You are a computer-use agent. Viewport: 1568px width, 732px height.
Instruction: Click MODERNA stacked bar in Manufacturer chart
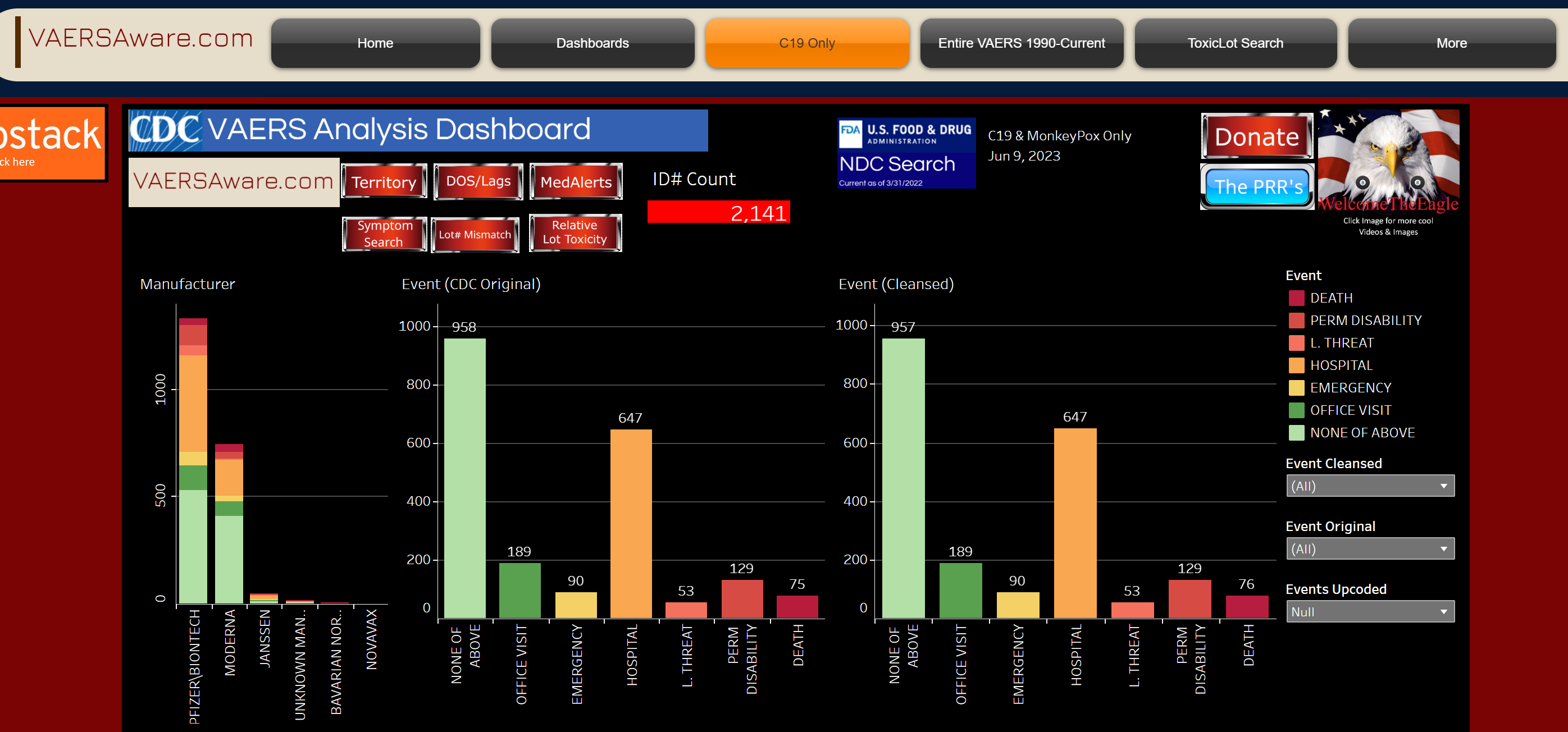(229, 524)
